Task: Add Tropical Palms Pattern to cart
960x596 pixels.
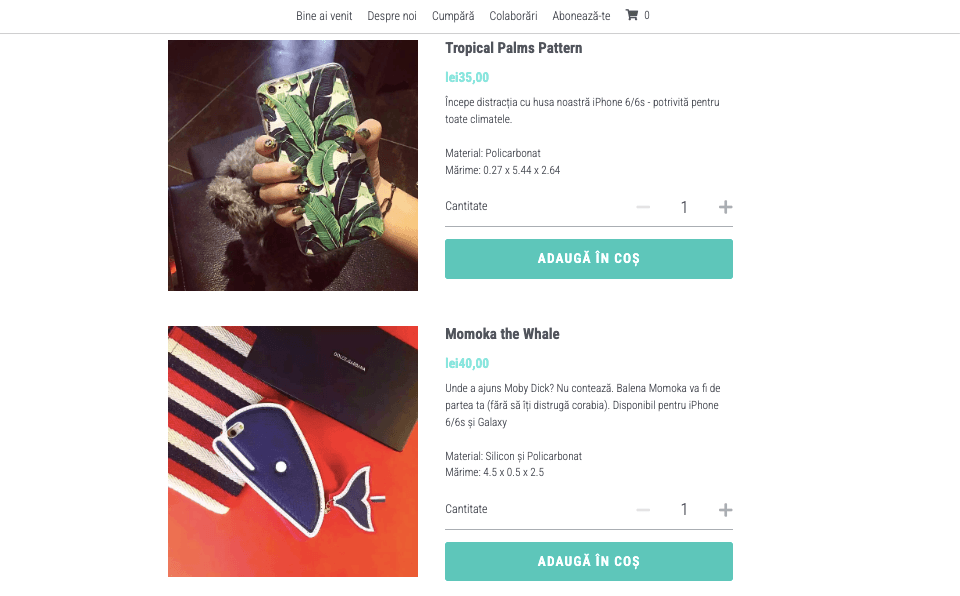Action: [x=588, y=259]
